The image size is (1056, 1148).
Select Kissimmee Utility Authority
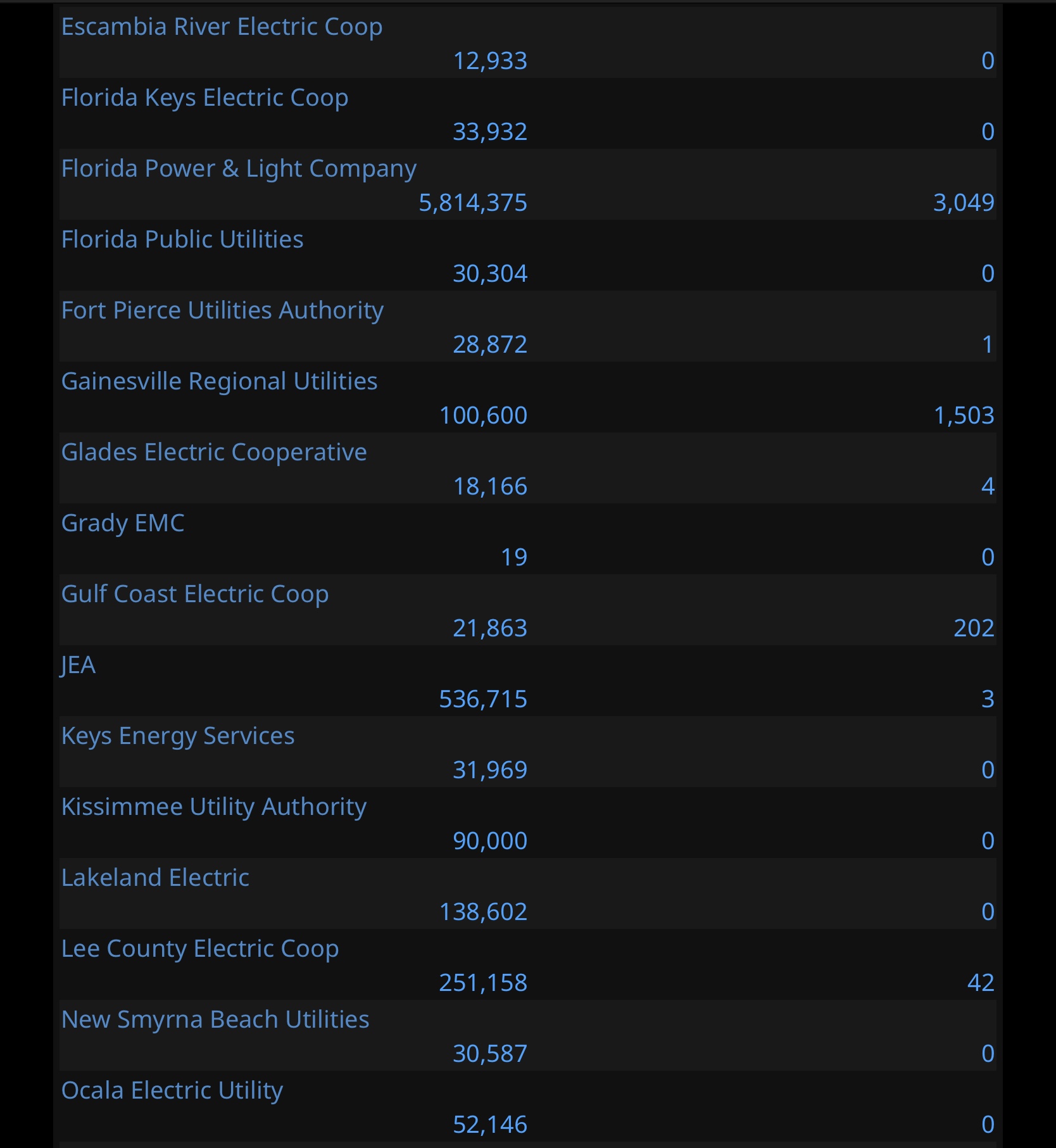click(214, 807)
